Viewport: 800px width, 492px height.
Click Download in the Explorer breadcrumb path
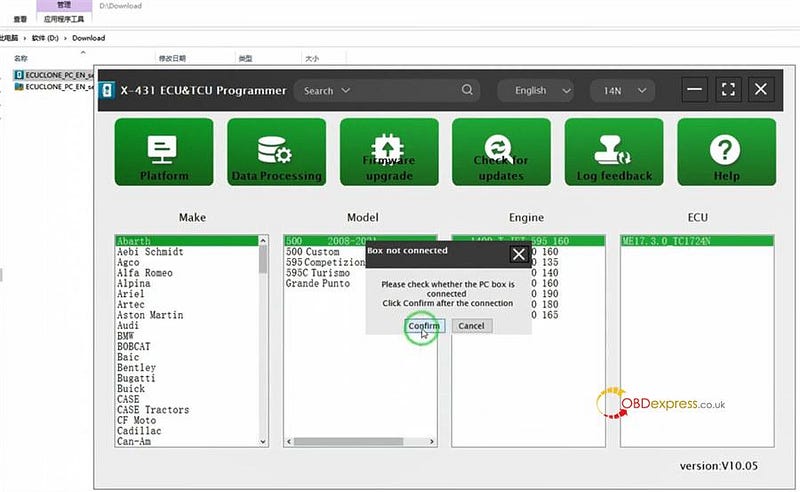tap(89, 38)
